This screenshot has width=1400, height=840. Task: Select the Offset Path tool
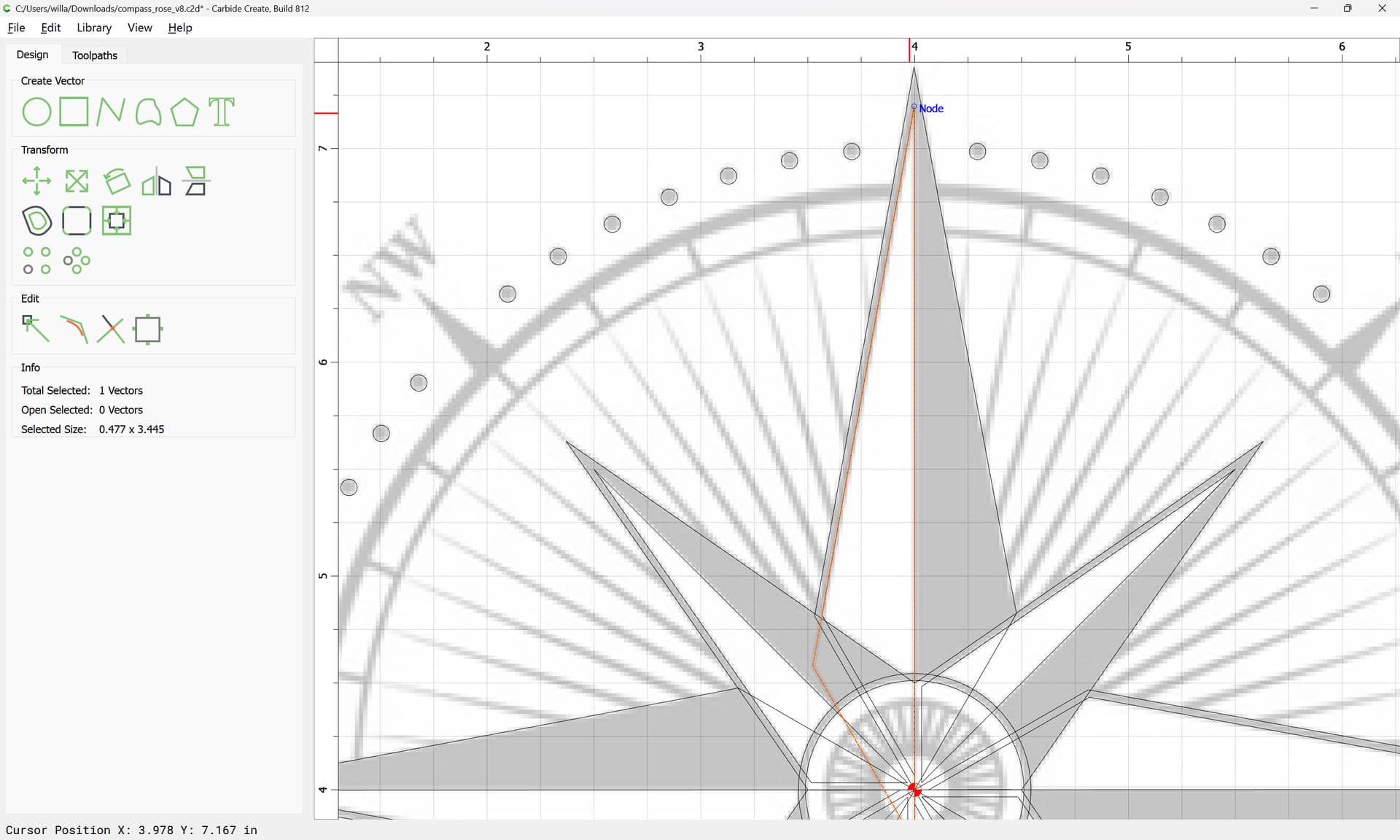(37, 221)
